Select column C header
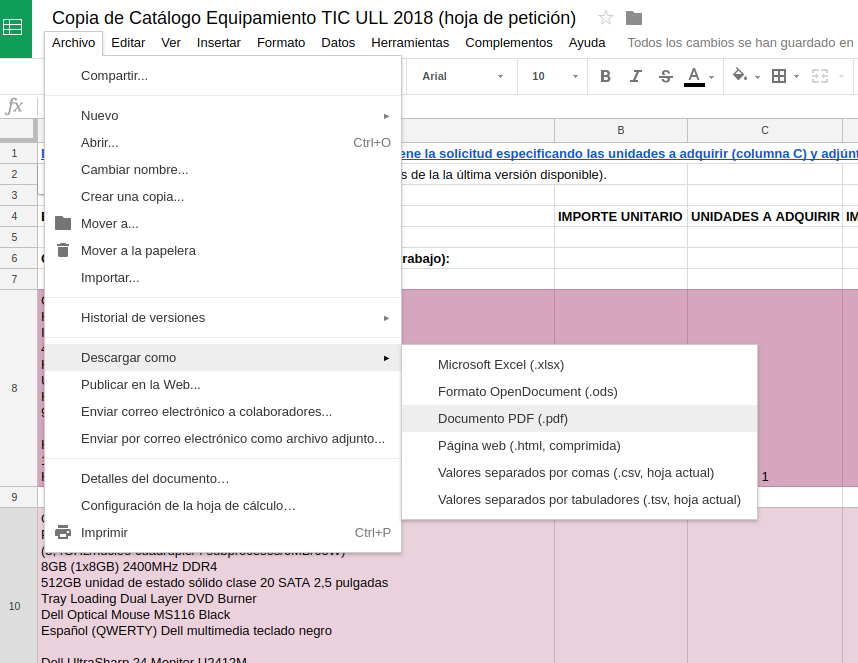 [x=764, y=130]
